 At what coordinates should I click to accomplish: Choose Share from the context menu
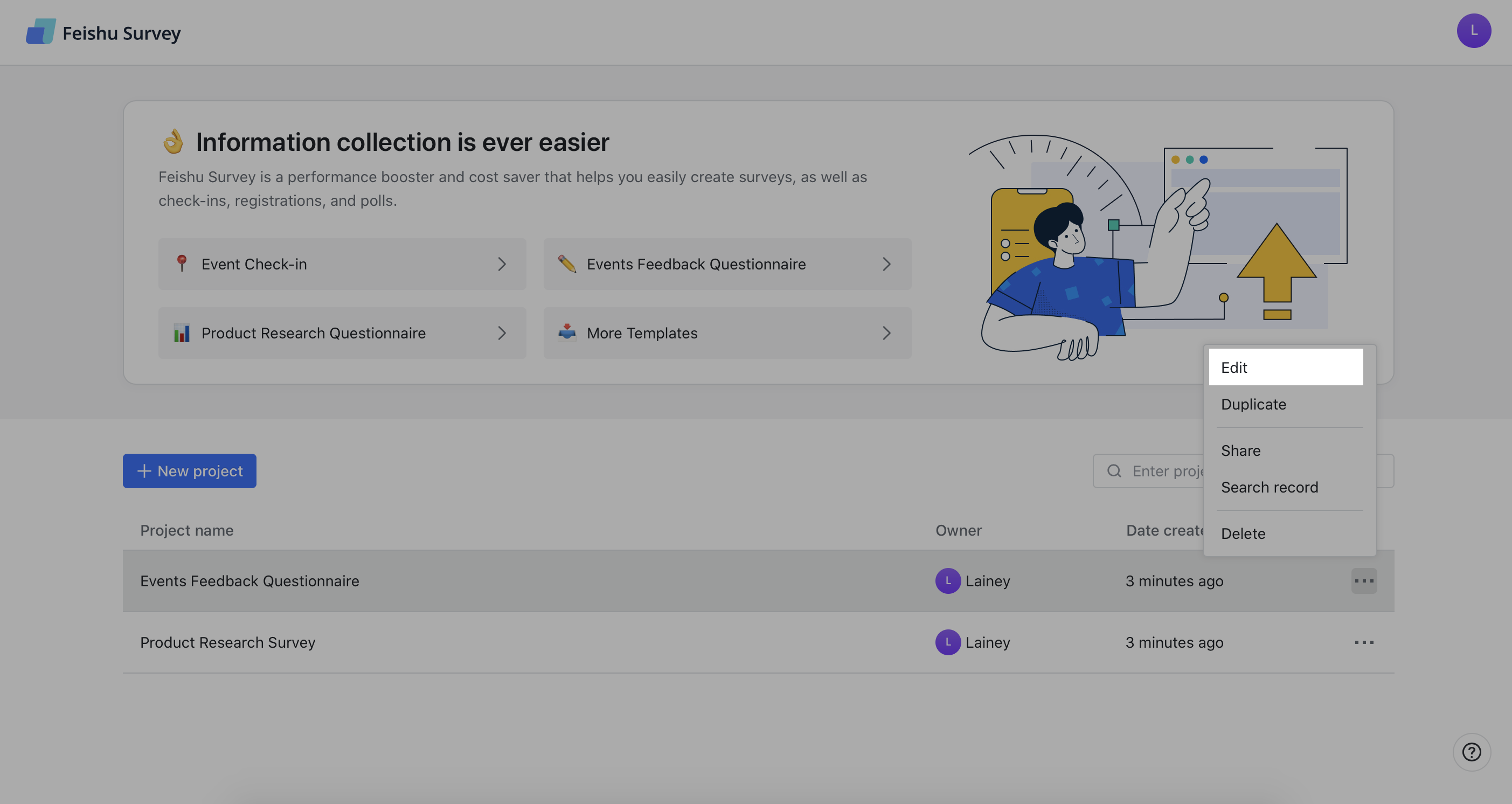1241,450
